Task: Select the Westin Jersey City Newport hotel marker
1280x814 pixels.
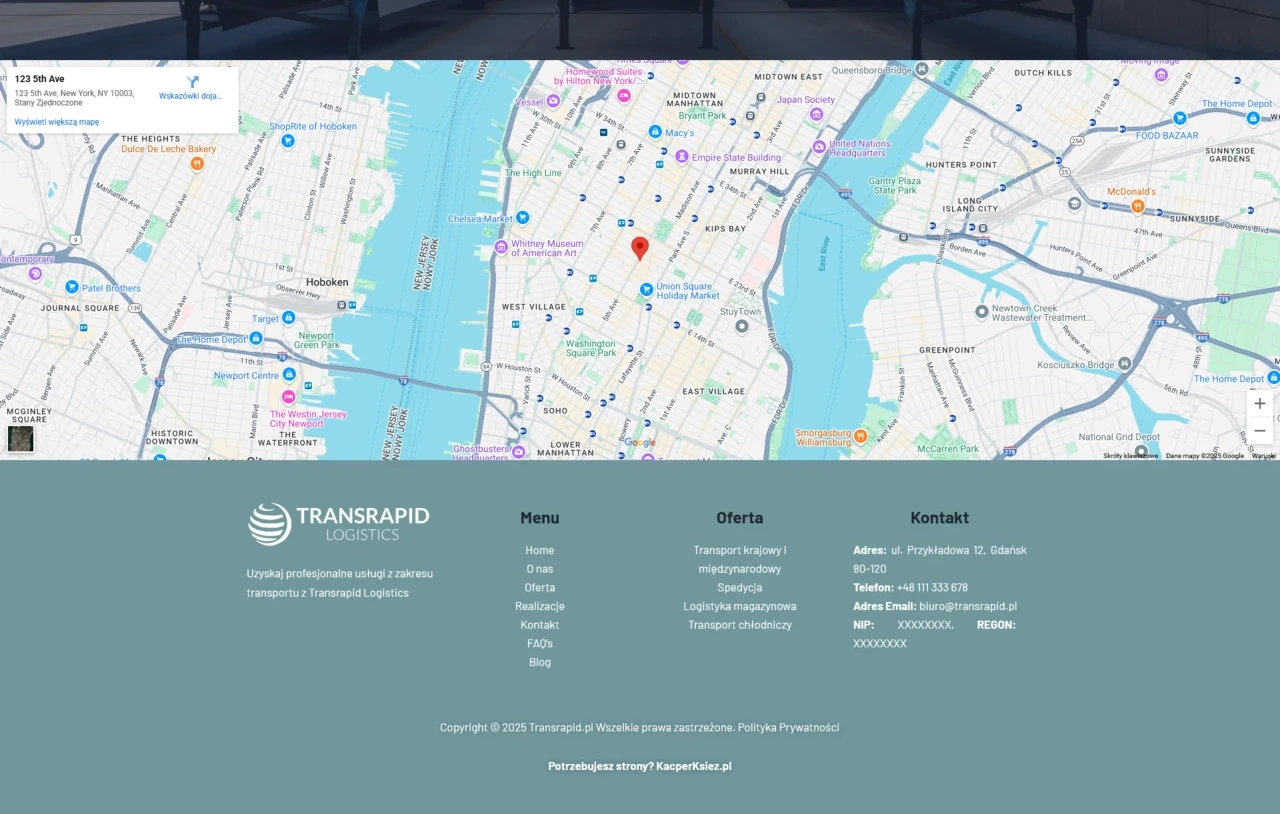Action: (x=289, y=397)
